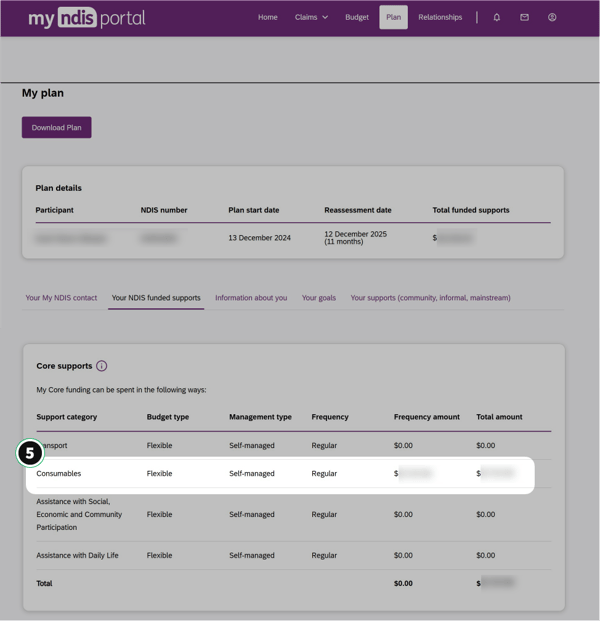Click 'Self-managed' in the Consumables row

[x=252, y=474]
